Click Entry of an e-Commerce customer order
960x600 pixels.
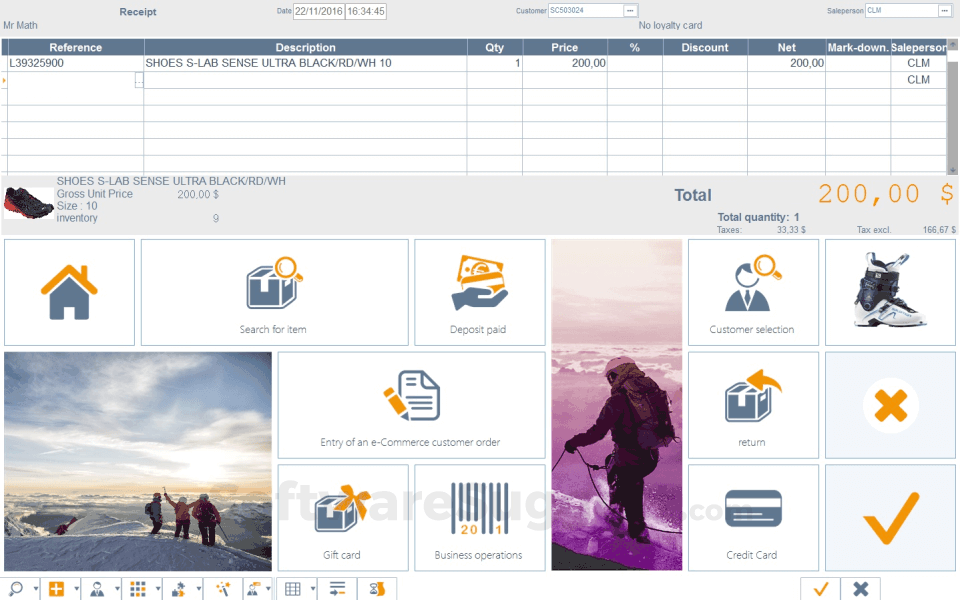coord(410,404)
